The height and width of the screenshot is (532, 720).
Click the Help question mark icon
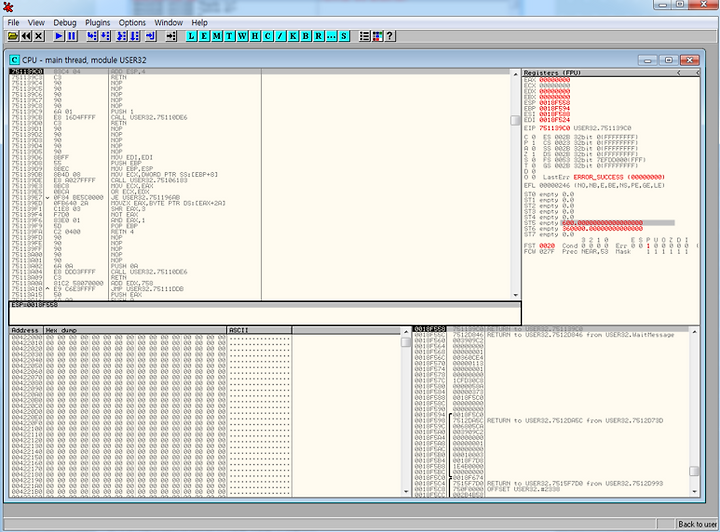[390, 36]
